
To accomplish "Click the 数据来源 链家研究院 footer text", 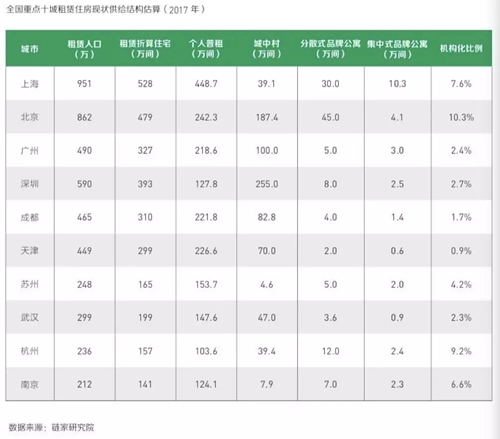I will click(x=51, y=427).
